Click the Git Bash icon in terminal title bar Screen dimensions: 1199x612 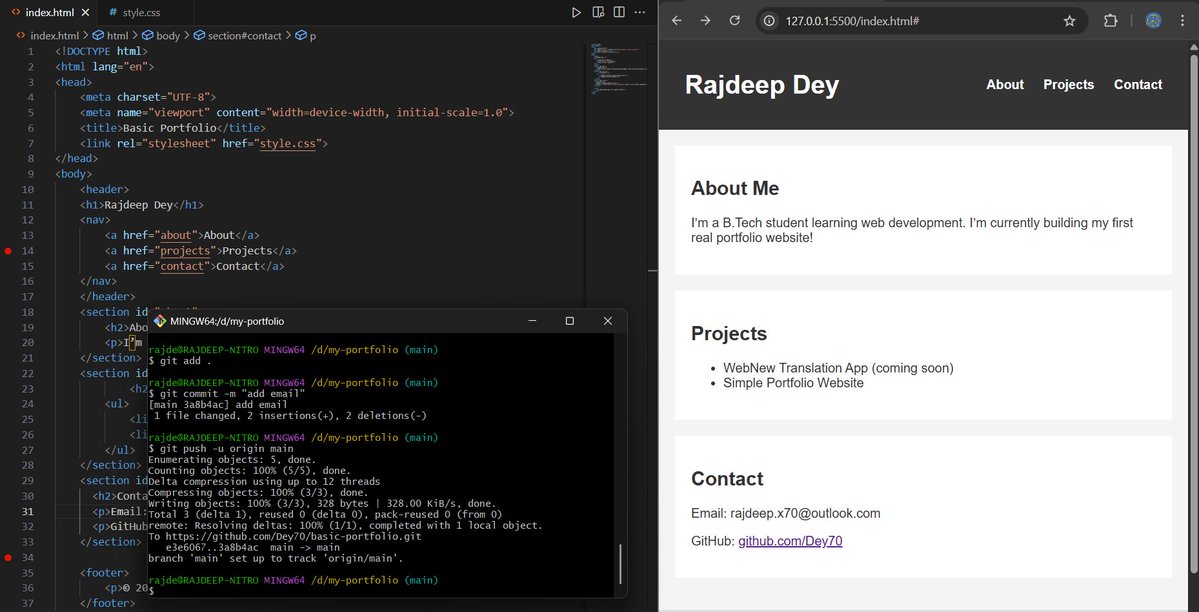tap(160, 321)
